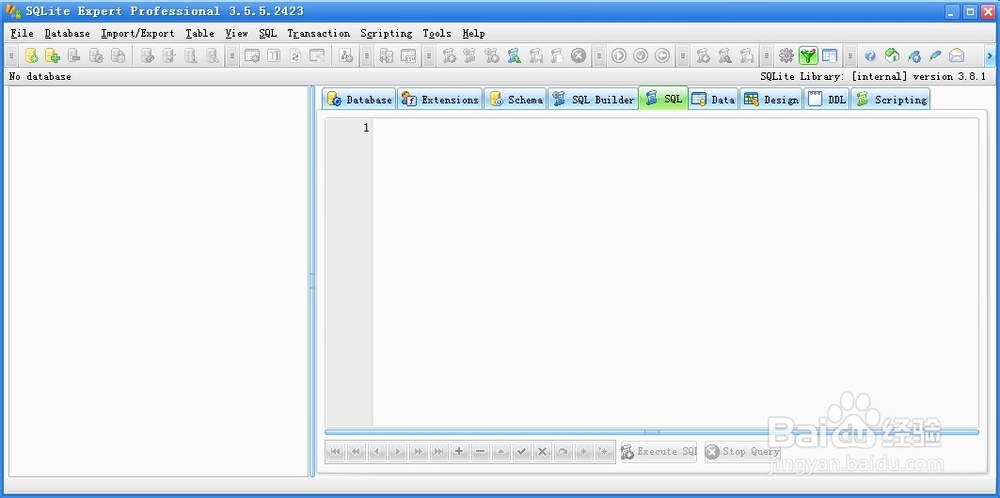Click line number 1 in editor gutter
The height and width of the screenshot is (498, 1000).
pos(366,128)
